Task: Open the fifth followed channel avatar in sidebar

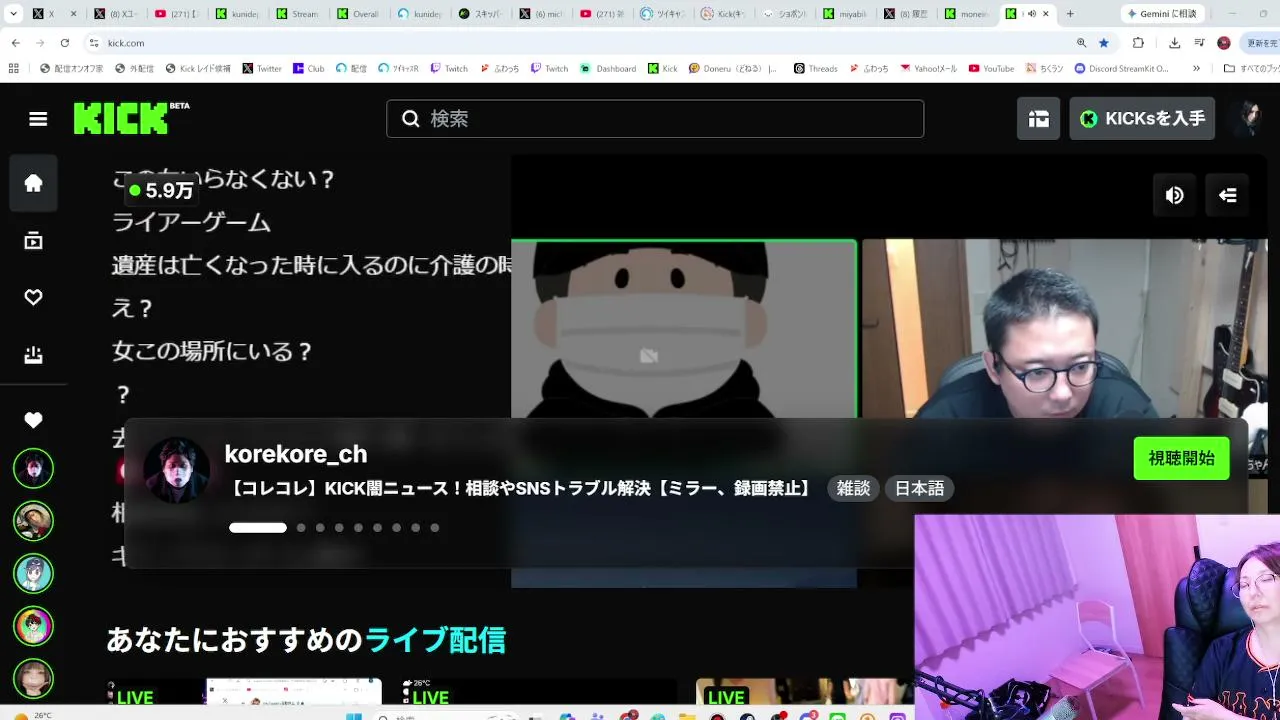Action: (x=33, y=678)
